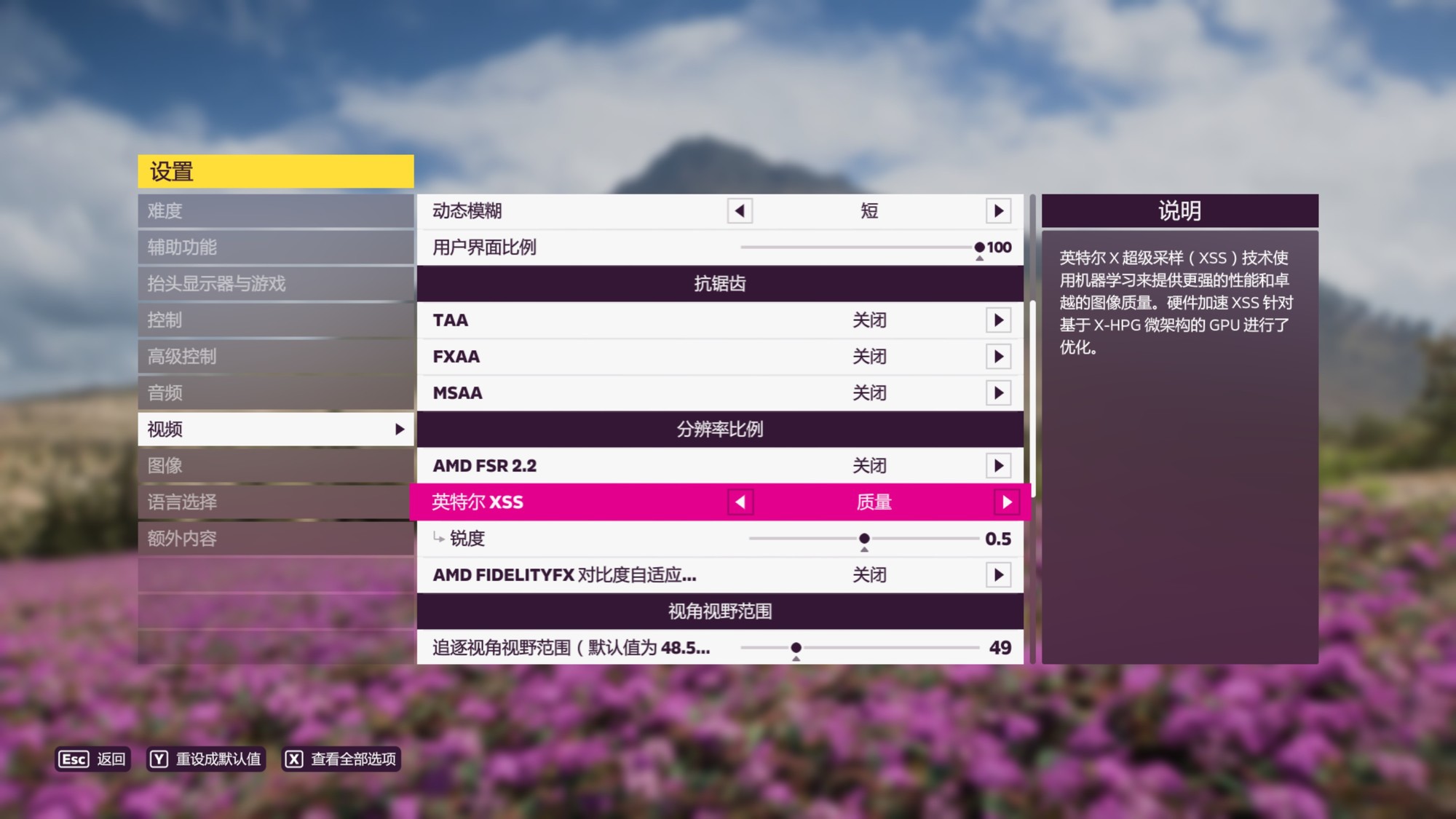Adjust the 锐度 sharpness slider

(864, 539)
